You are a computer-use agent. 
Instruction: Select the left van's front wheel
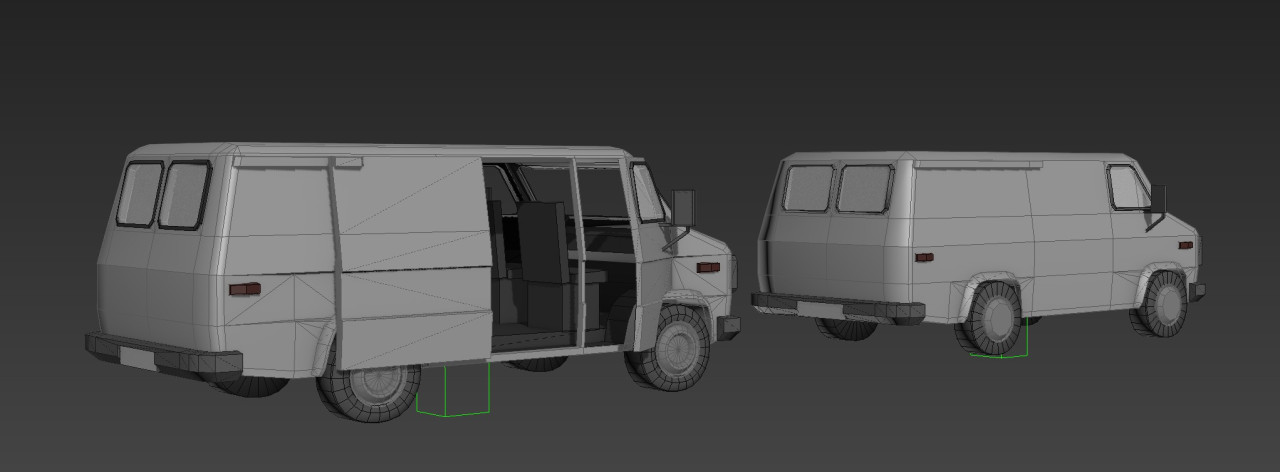point(668,347)
